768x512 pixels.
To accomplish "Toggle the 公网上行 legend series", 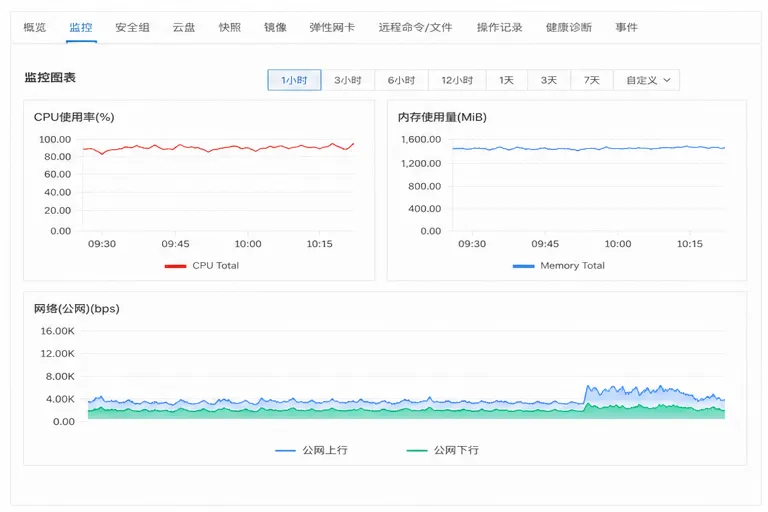I will click(312, 450).
